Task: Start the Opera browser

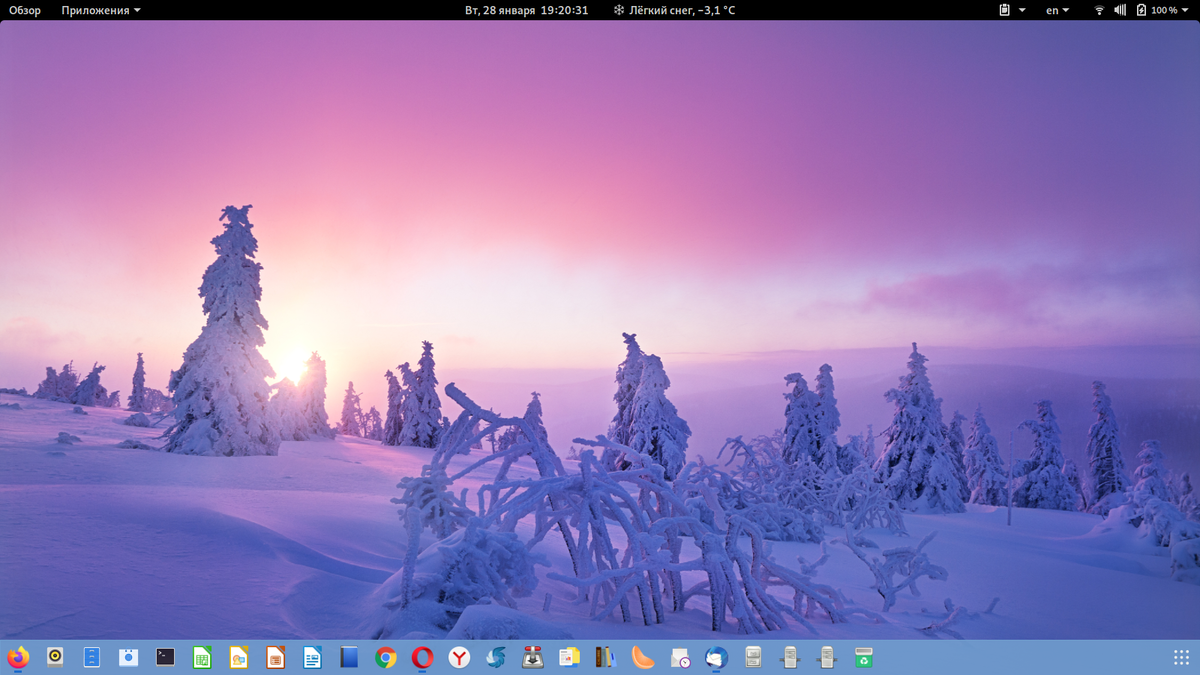Action: [x=421, y=658]
